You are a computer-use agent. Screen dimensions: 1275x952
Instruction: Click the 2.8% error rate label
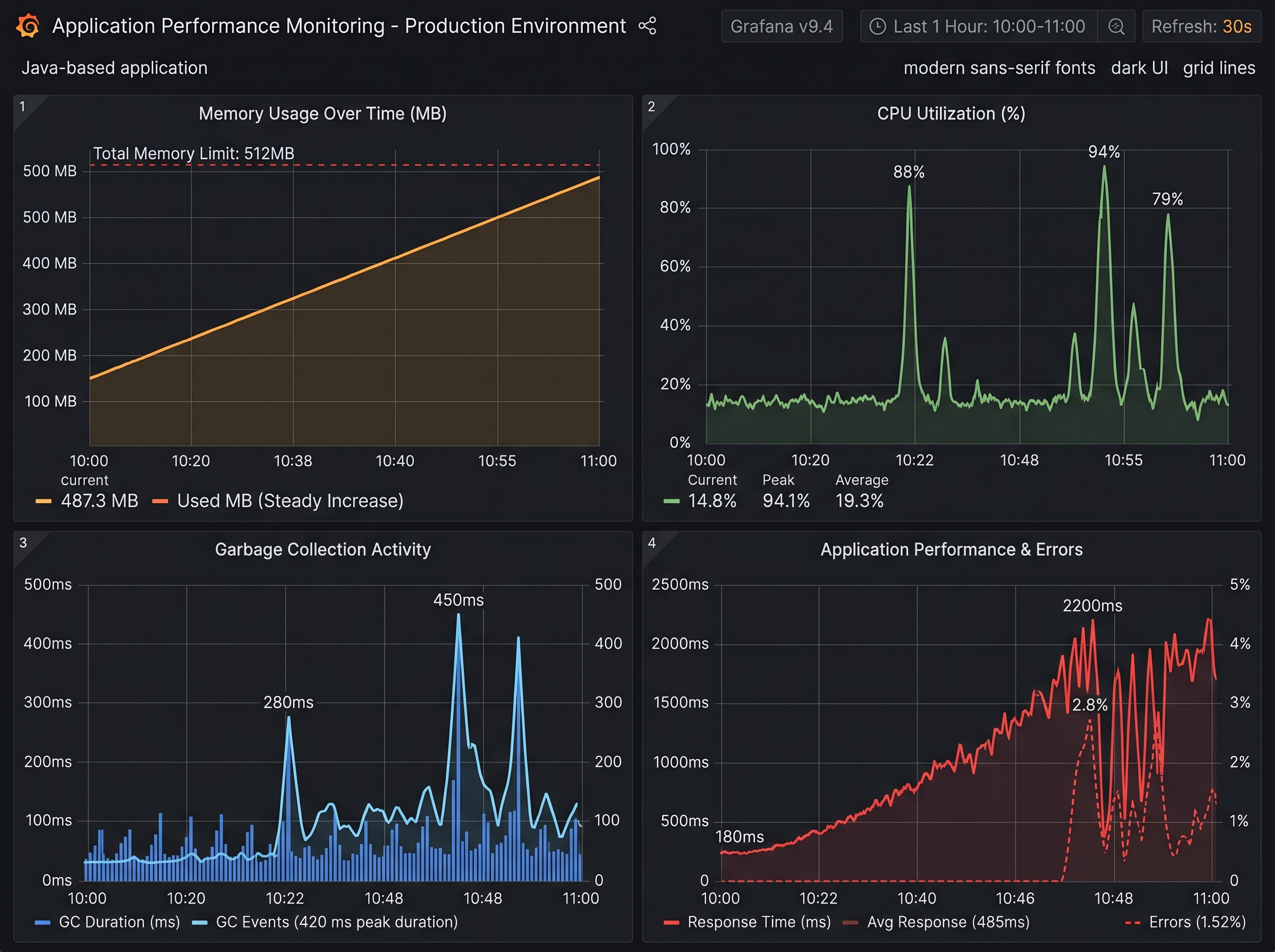point(1090,705)
